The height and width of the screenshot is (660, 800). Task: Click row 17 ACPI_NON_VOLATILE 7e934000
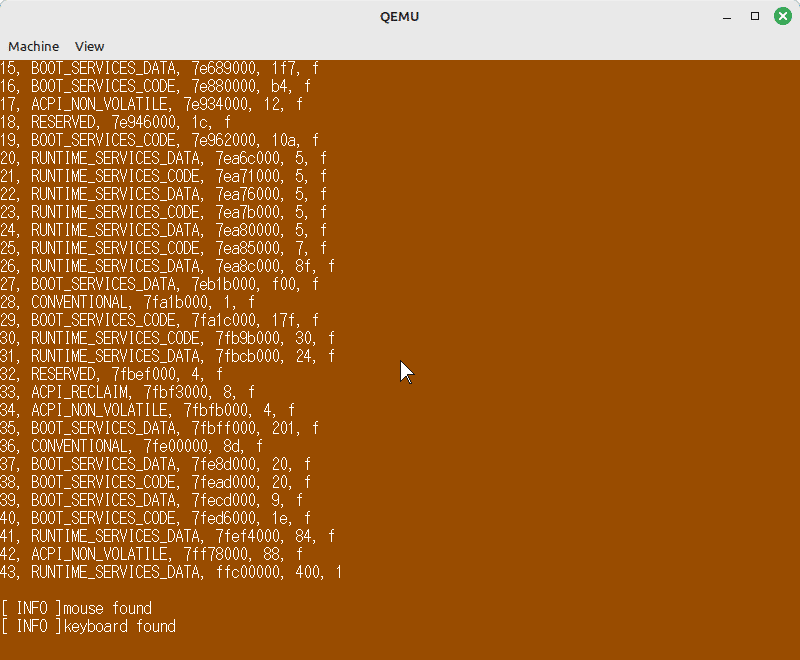coord(152,105)
